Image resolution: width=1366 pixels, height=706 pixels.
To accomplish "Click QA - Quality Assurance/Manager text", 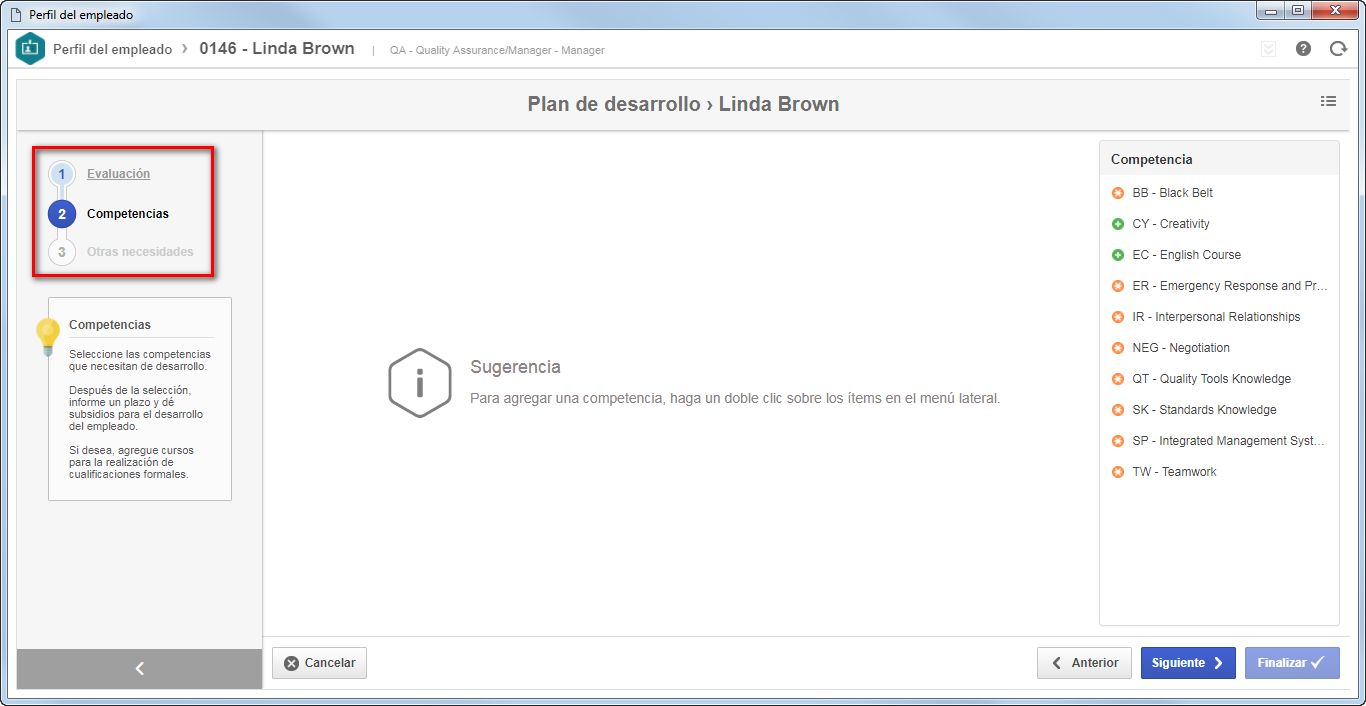I will click(497, 50).
